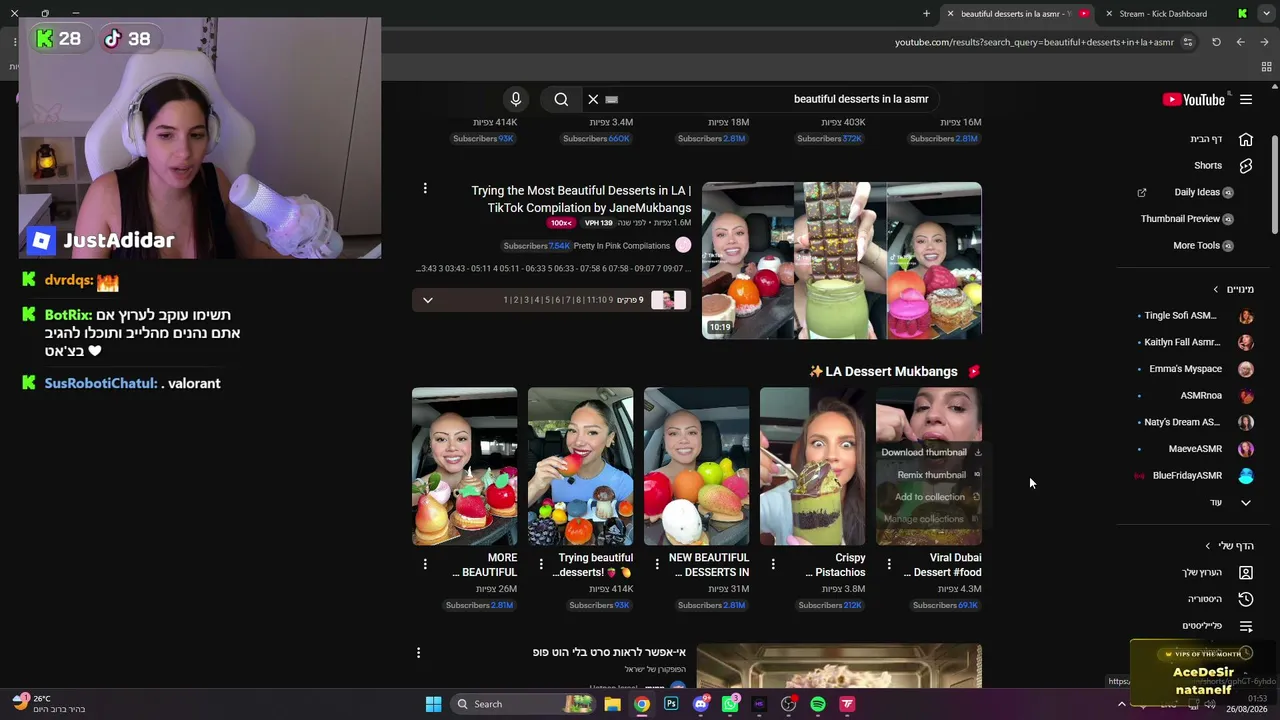Open Kaitlyn Fall Asmr subscription
This screenshot has width=1280, height=720.
(1195, 342)
